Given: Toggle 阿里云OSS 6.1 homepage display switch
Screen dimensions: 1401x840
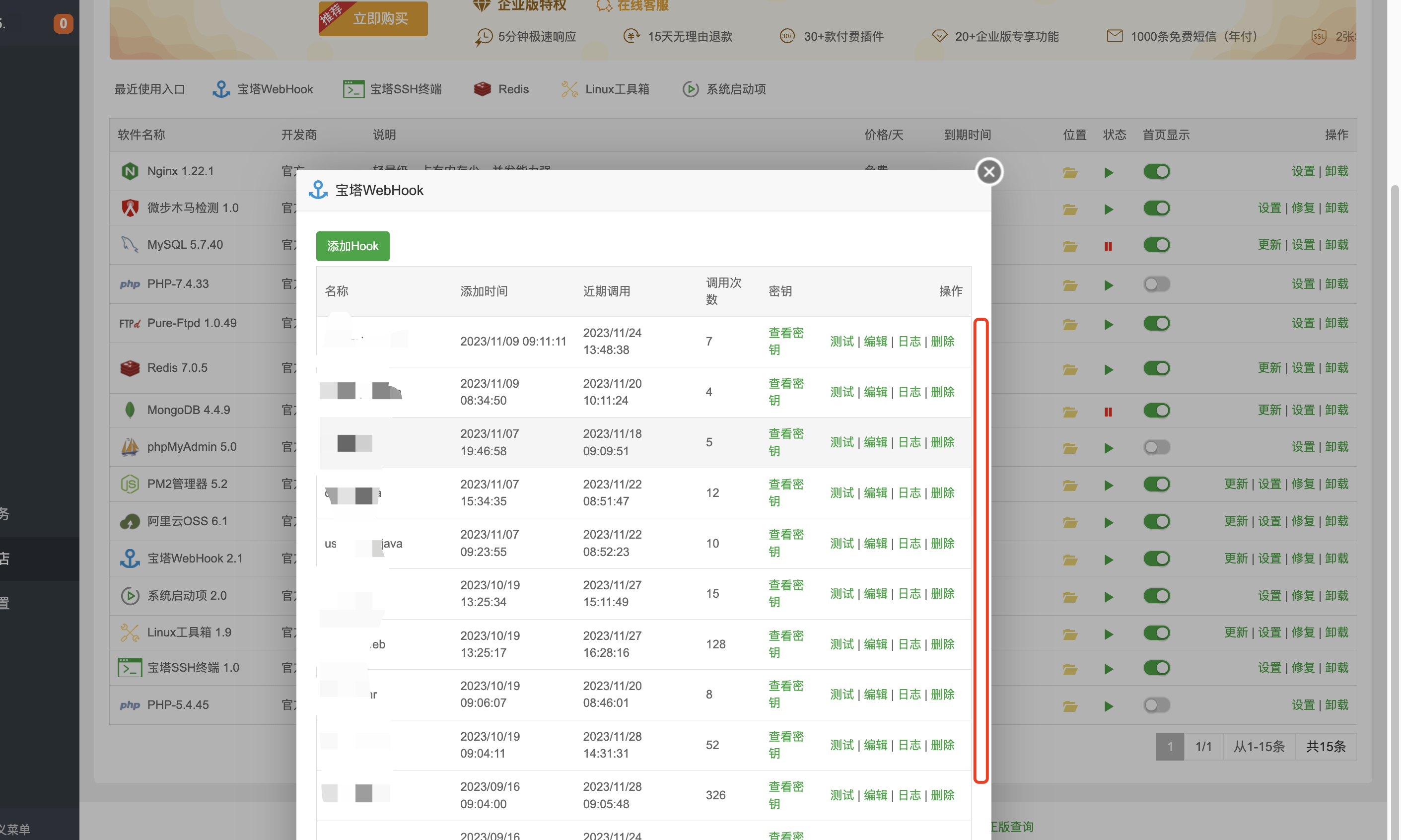Looking at the screenshot, I should pos(1156,521).
